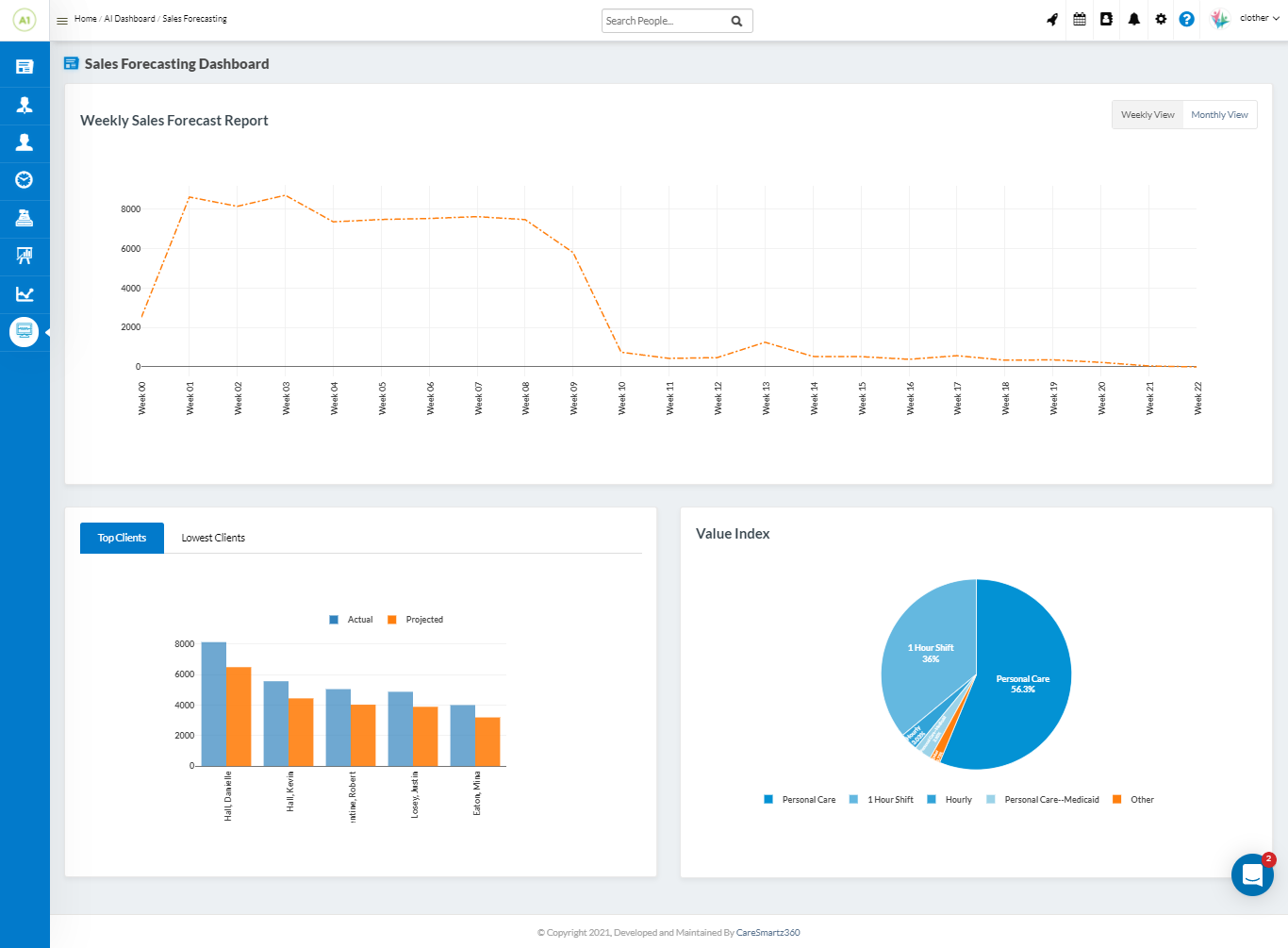This screenshot has height=948, width=1288.
Task: Toggle the Projected series legend
Action: pos(415,620)
